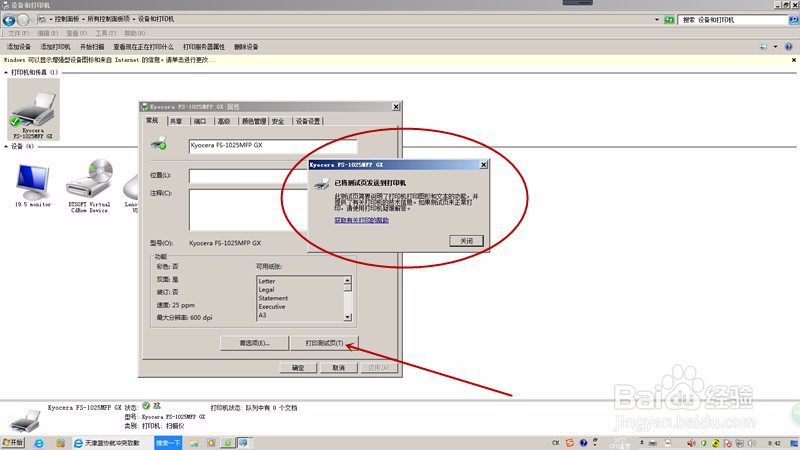Click 开始扫描 in the command bar
Viewport: 800px width, 450px height.
point(92,46)
